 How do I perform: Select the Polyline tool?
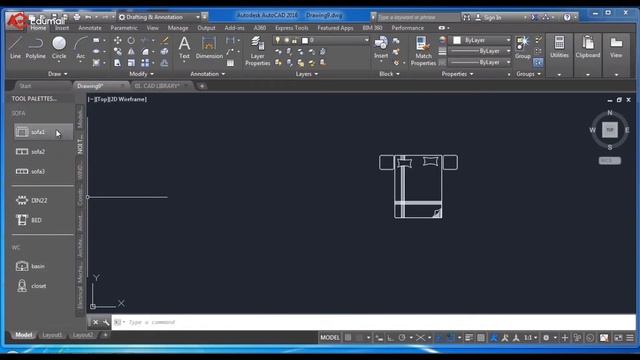tap(36, 47)
